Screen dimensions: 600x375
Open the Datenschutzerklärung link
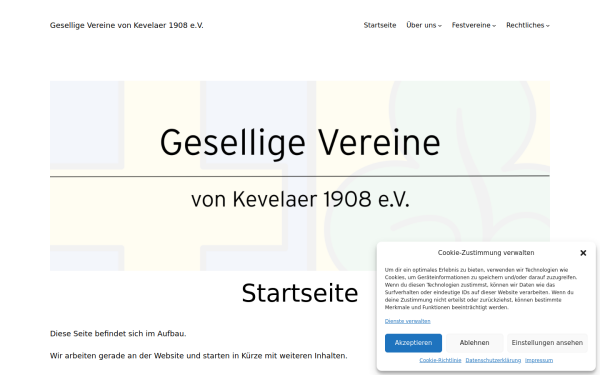pos(493,360)
